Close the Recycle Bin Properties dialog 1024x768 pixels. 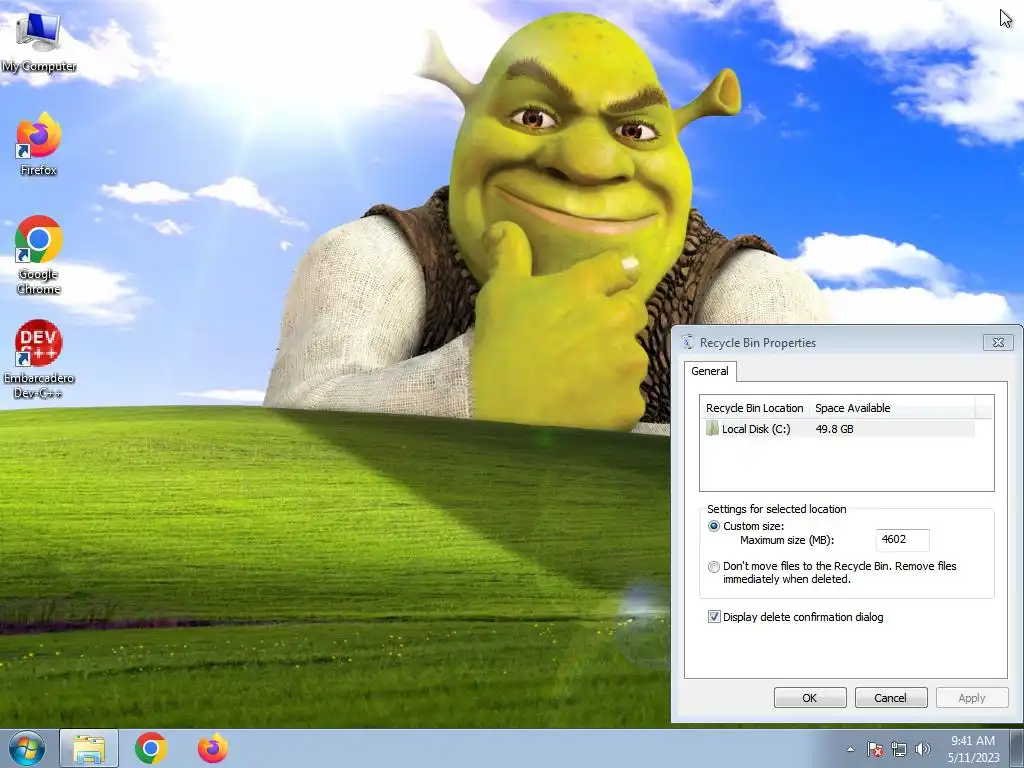pyautogui.click(x=998, y=342)
